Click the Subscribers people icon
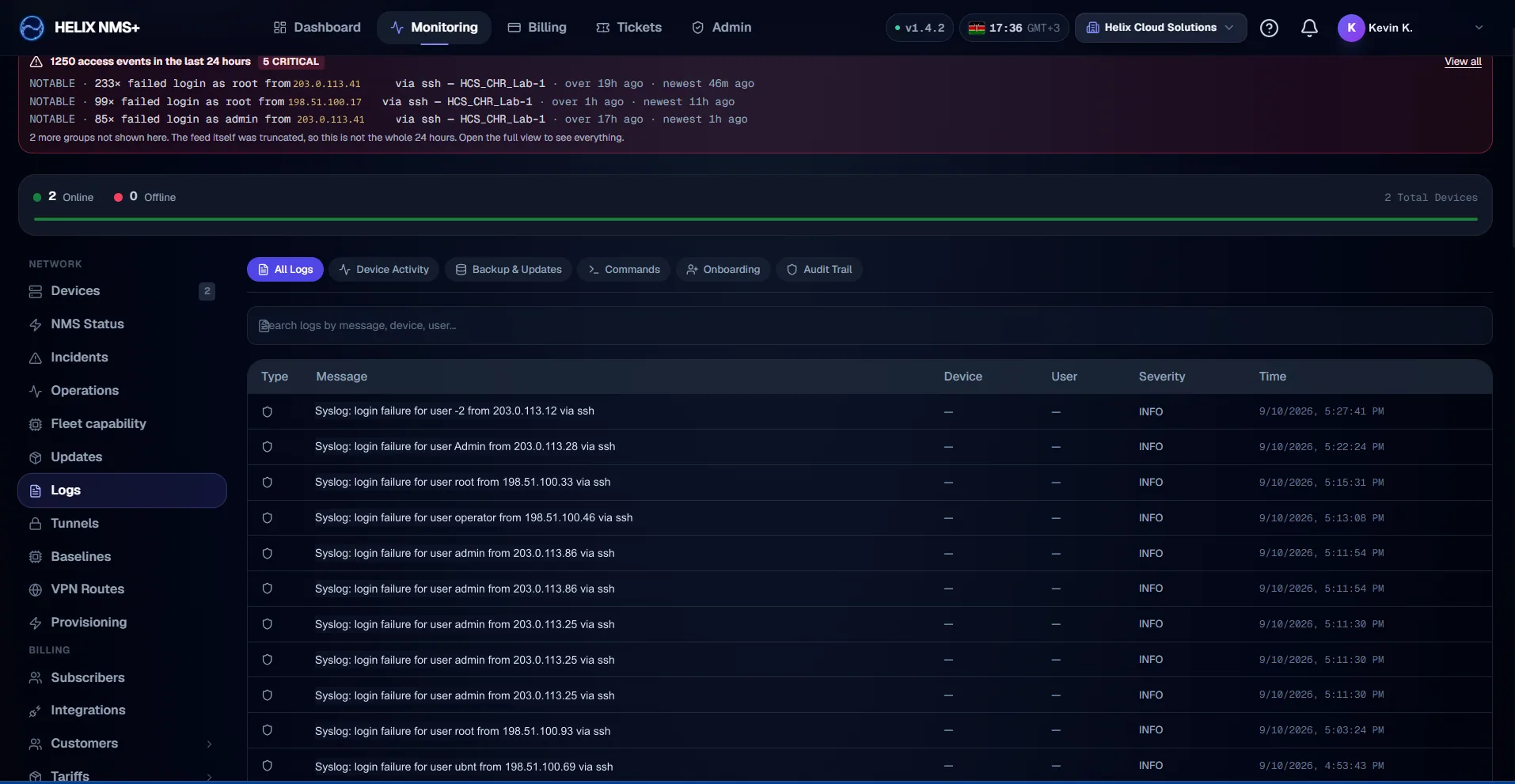The image size is (1515, 784). [x=36, y=678]
